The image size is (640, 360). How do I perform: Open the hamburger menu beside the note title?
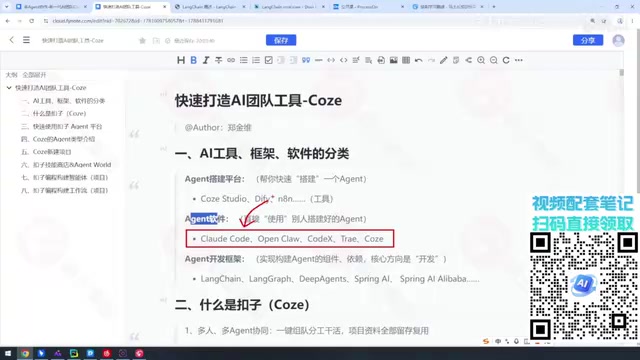pyautogui.click(x=26, y=40)
